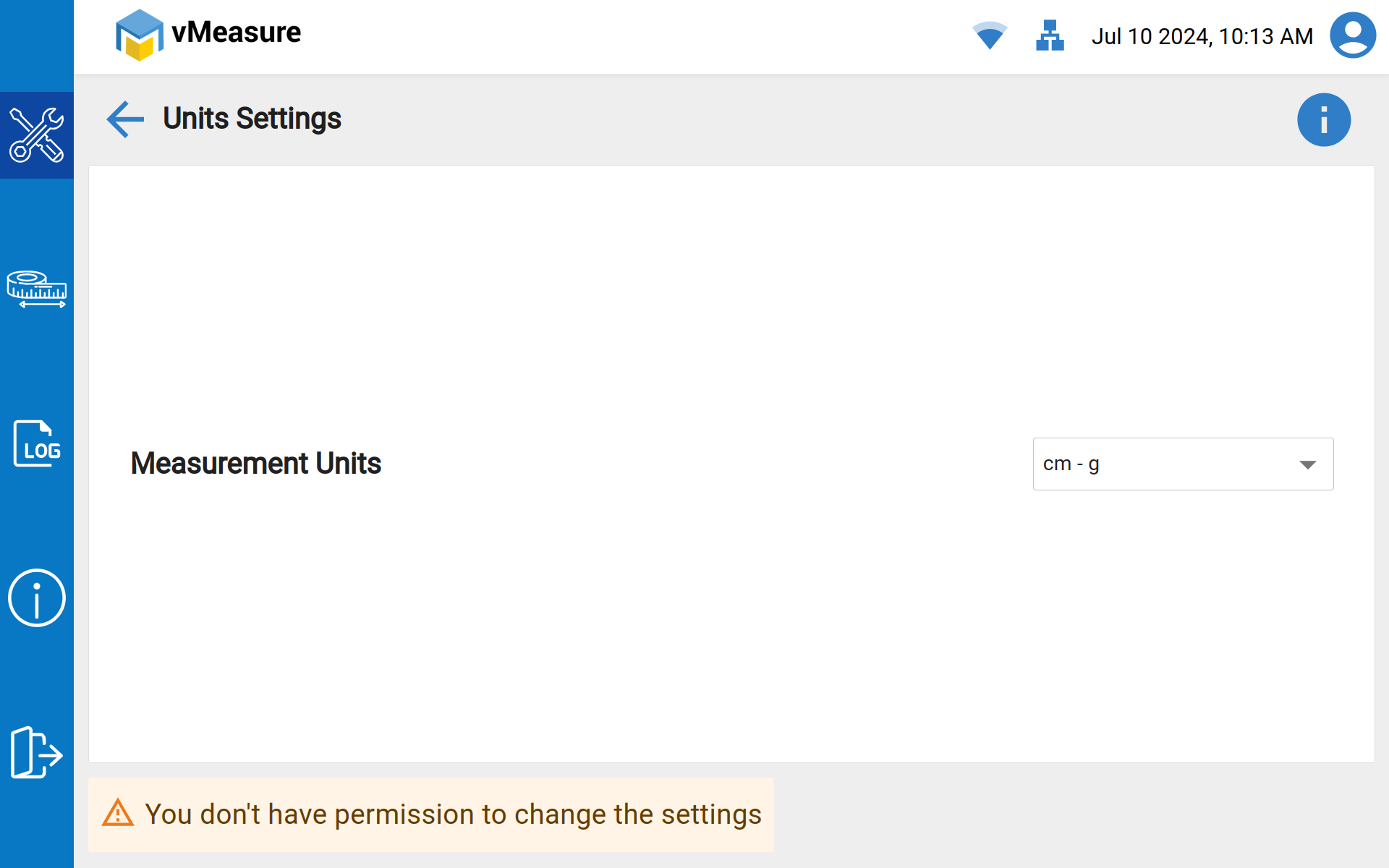Viewport: 1389px width, 868px height.
Task: Click the orange warning triangle icon
Action: 118,814
